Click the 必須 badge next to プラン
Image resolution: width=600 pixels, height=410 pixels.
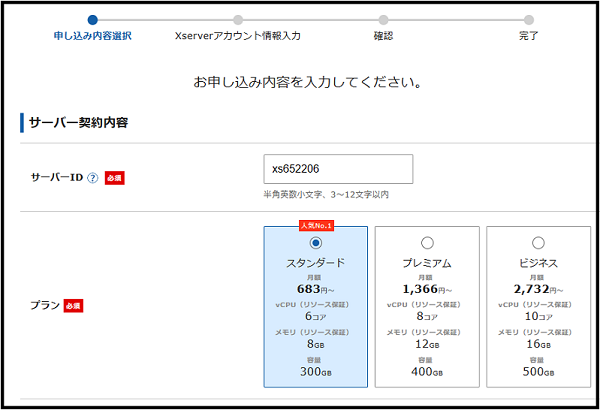pos(73,305)
